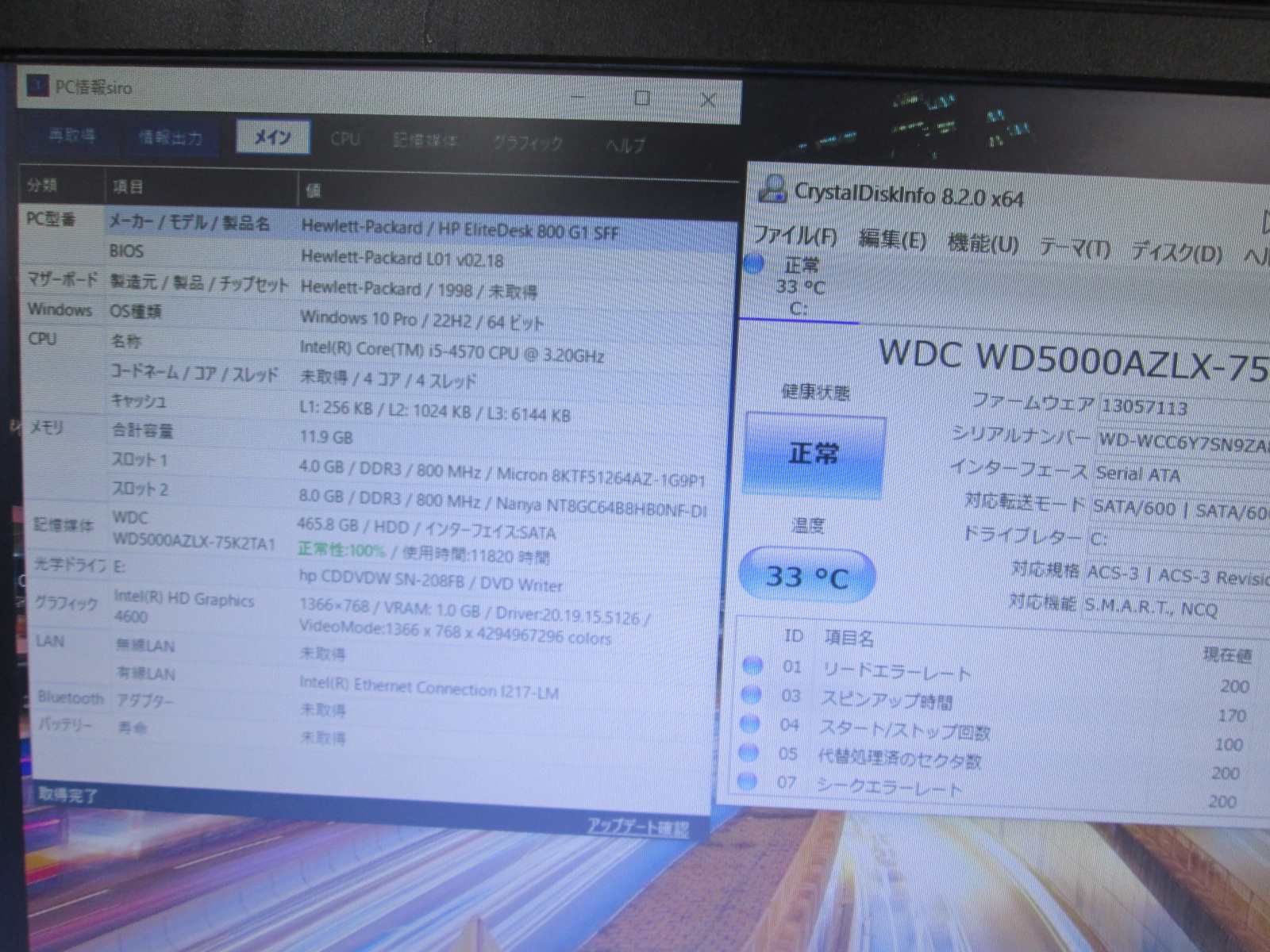Click the PC情報siro title bar app icon
Image resolution: width=1270 pixels, height=952 pixels.
tap(38, 85)
